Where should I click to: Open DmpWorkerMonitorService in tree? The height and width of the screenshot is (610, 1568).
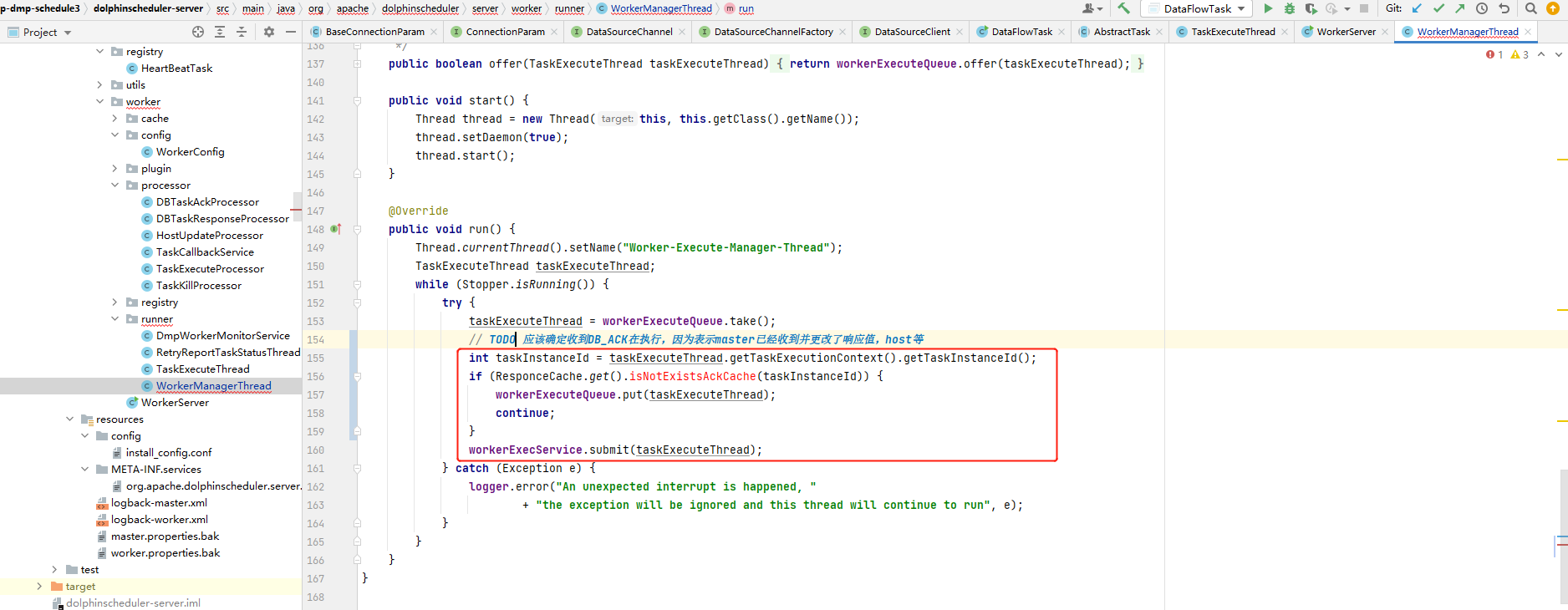(222, 335)
